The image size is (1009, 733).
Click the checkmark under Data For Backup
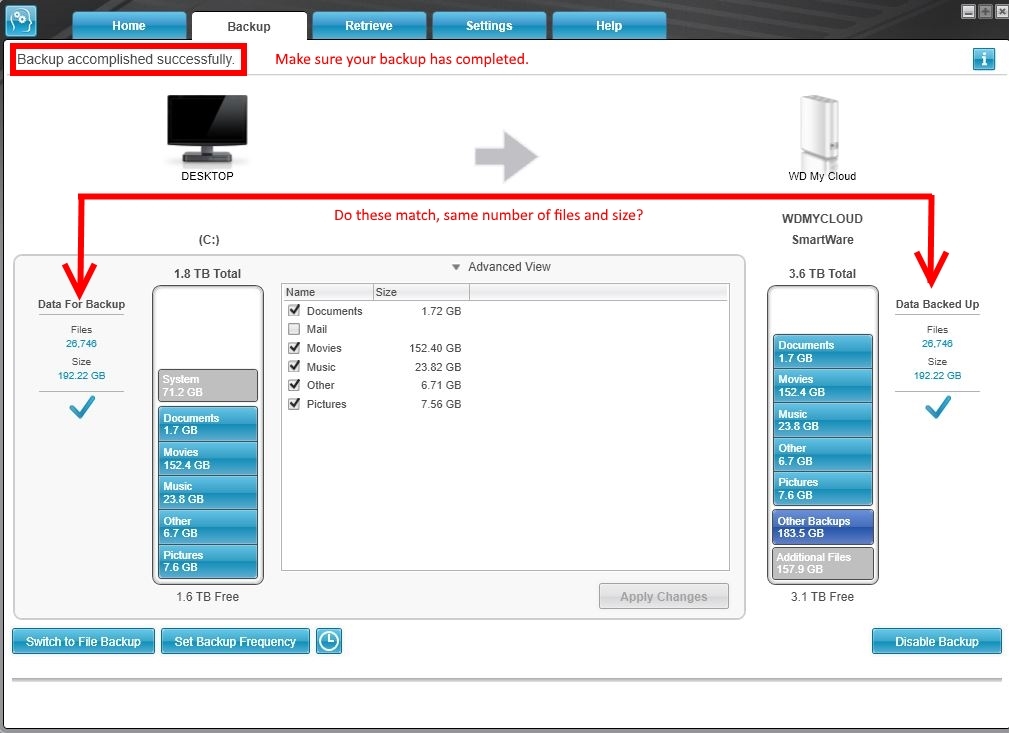pos(81,407)
